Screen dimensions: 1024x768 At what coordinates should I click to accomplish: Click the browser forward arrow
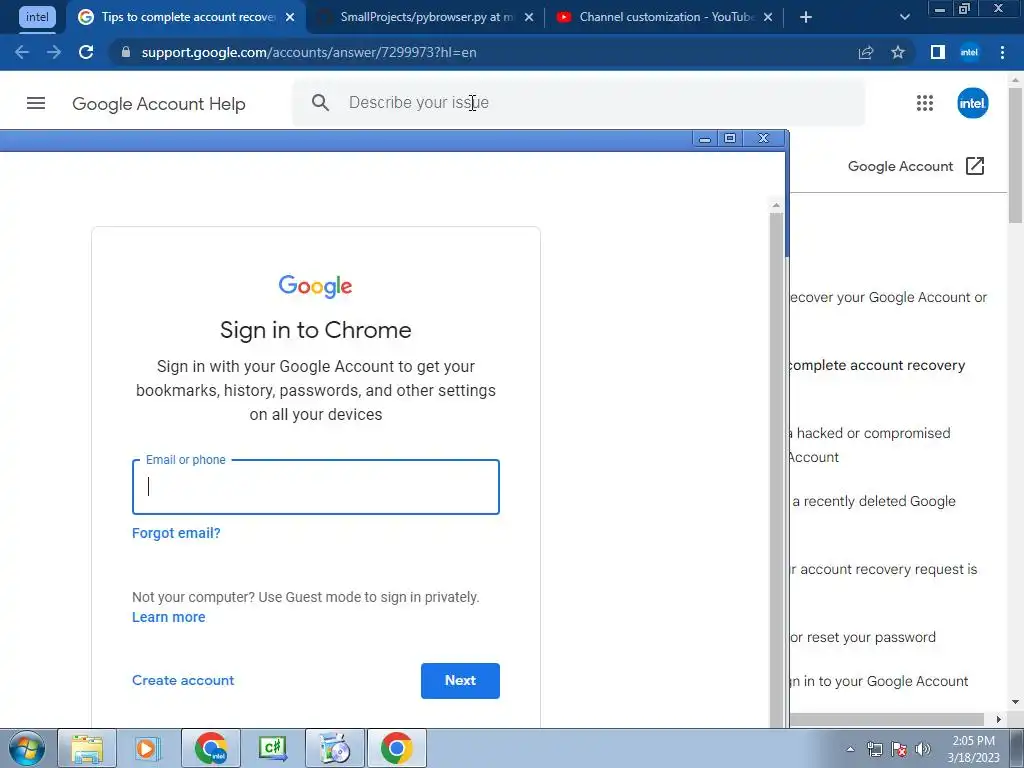pos(54,52)
